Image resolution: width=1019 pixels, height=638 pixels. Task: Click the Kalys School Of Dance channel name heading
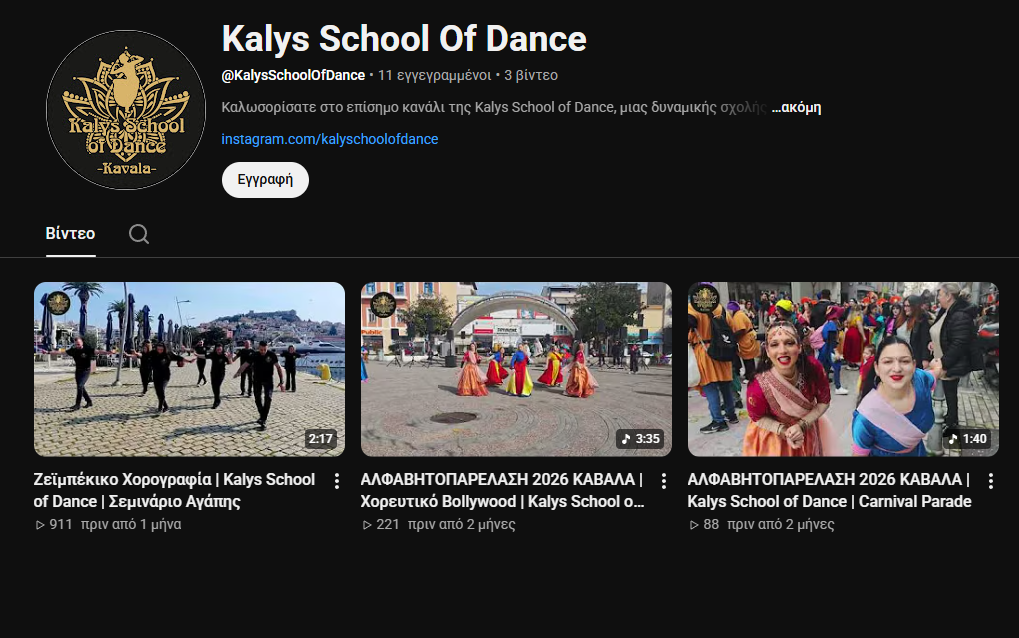[x=404, y=39]
